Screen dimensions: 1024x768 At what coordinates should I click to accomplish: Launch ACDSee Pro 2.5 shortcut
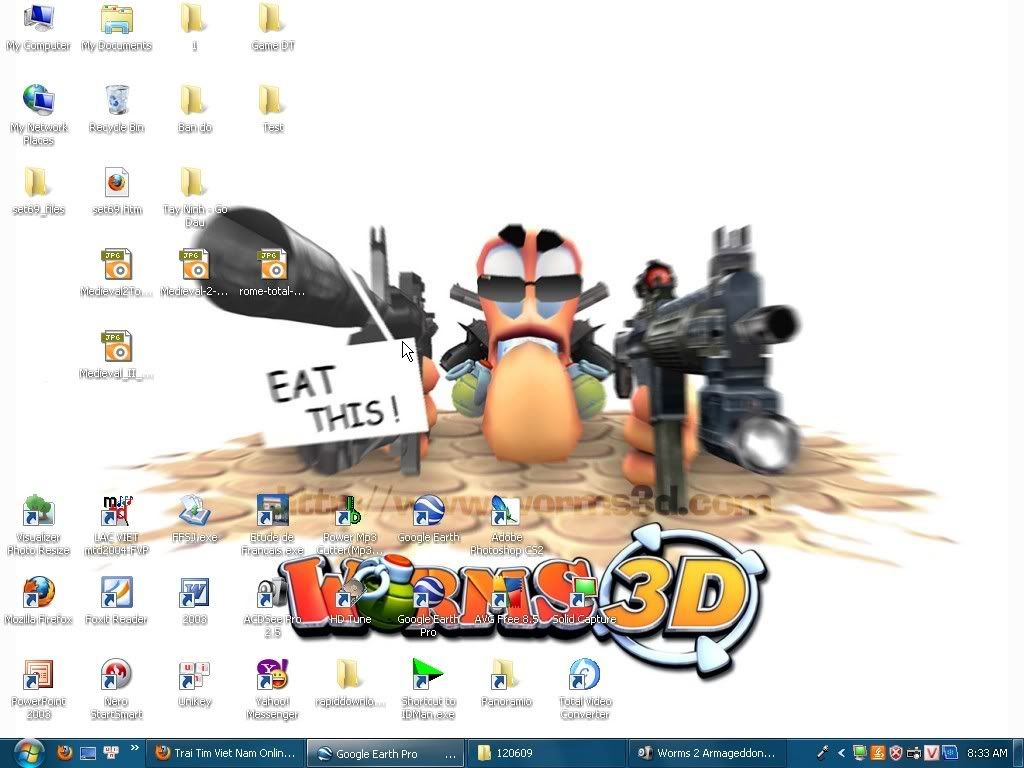(272, 607)
